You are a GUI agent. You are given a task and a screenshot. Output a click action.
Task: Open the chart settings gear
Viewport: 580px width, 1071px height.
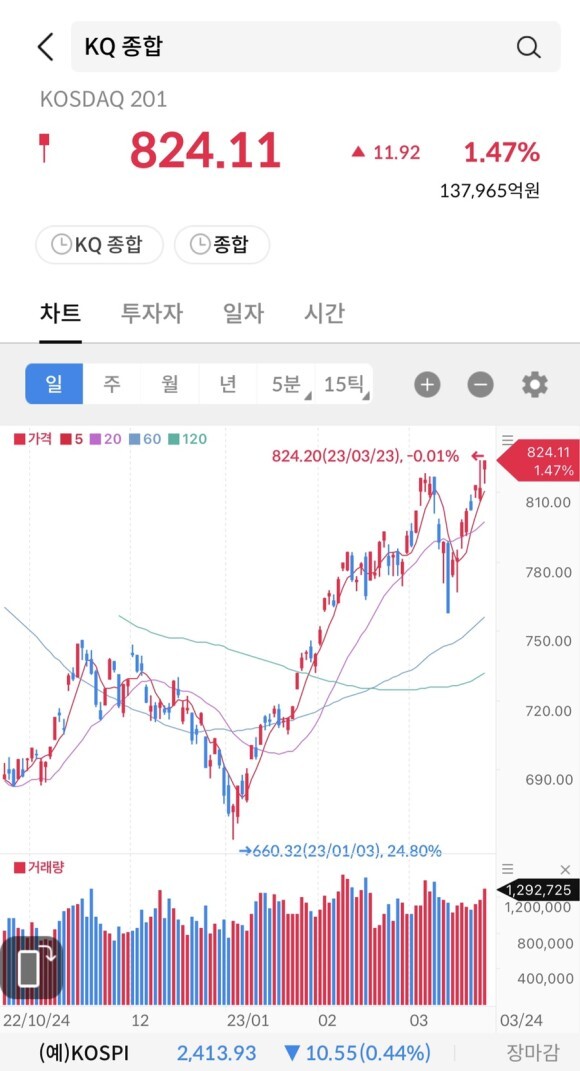[x=535, y=383]
